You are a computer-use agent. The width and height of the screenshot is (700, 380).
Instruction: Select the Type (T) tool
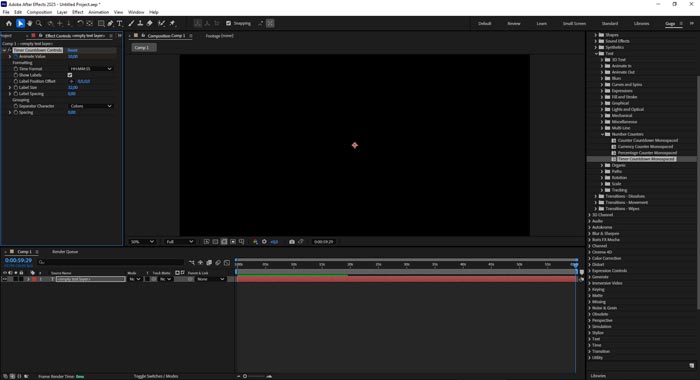pos(120,23)
